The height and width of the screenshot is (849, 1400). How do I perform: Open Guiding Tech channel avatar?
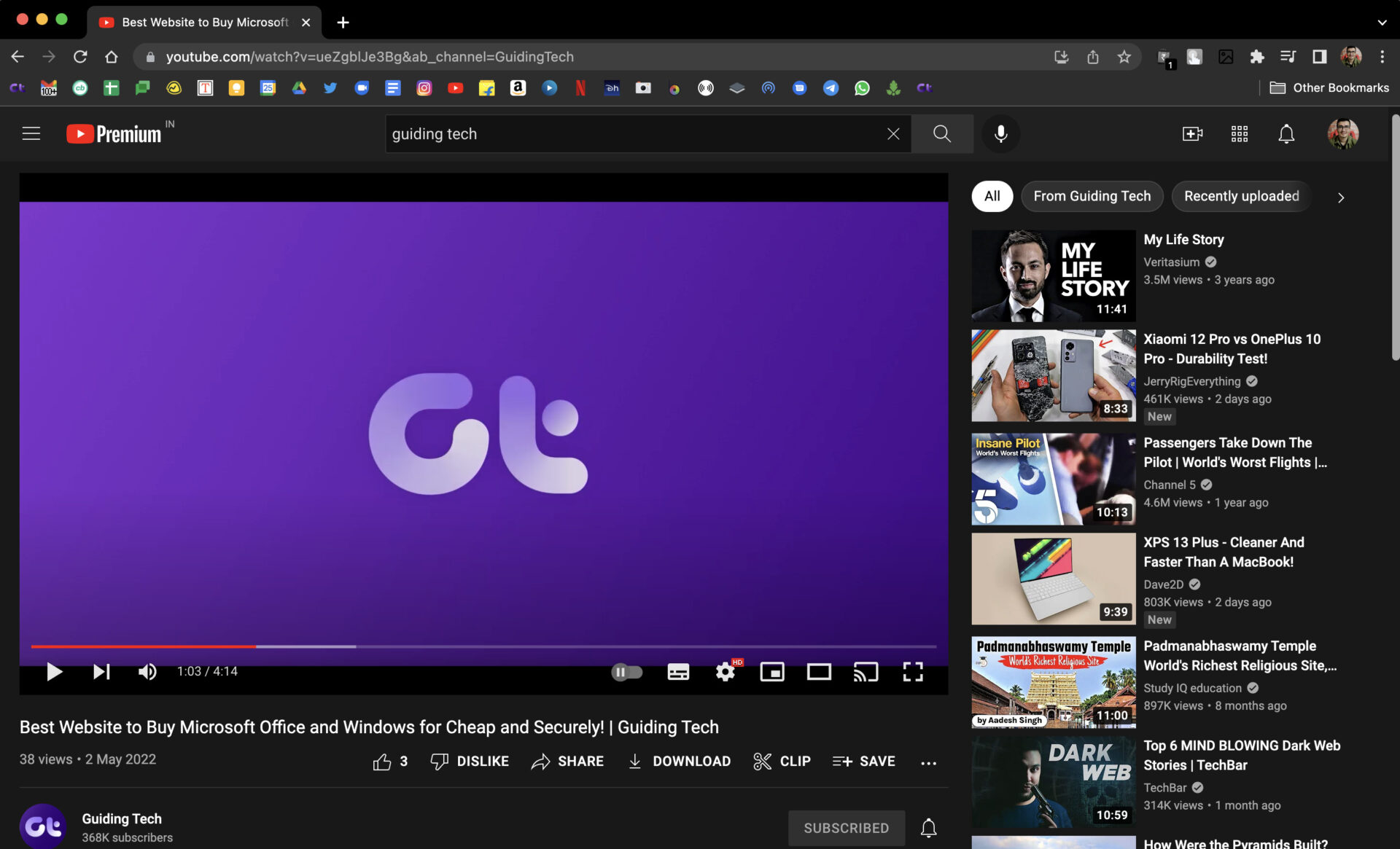coord(43,826)
